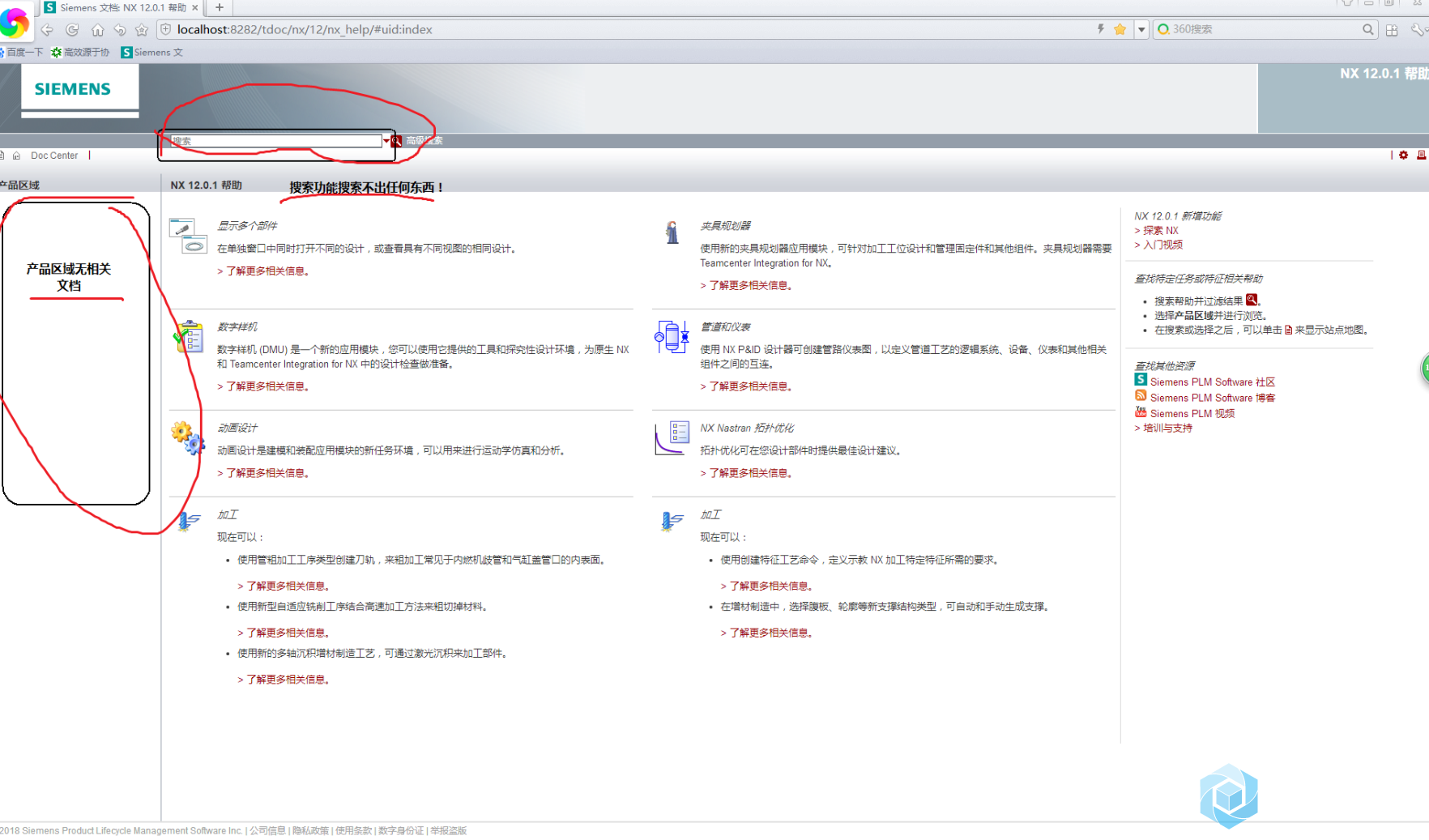Open the Siemens 文 bookmark
1429x840 pixels.
coord(151,52)
